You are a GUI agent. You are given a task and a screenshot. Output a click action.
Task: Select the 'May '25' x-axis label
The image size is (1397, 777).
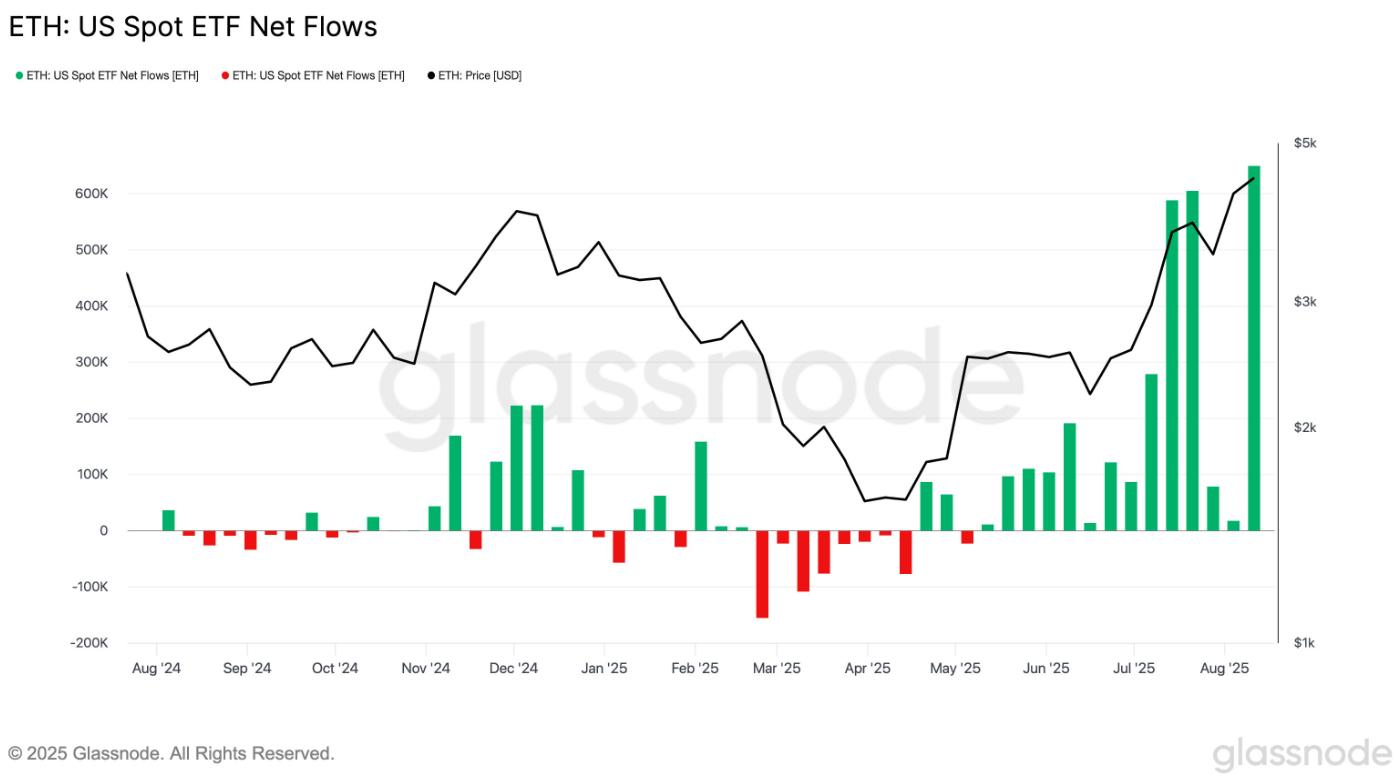[956, 667]
